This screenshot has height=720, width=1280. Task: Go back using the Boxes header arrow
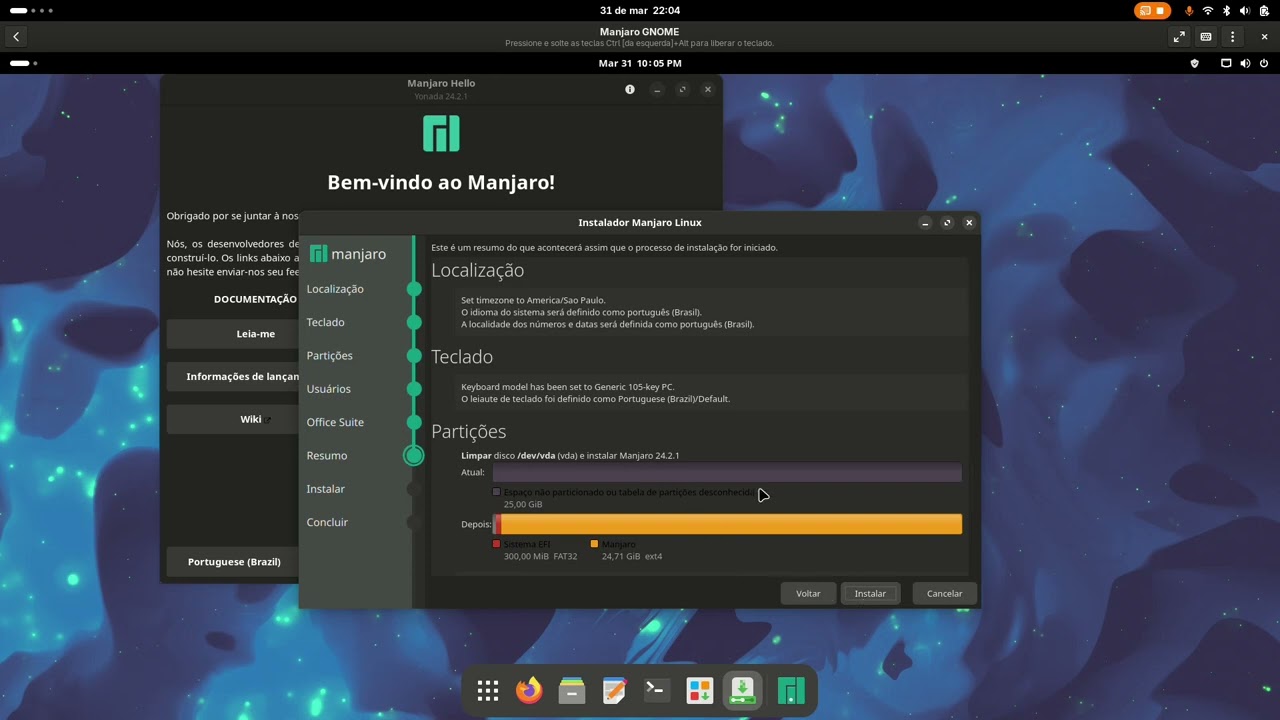click(x=16, y=37)
